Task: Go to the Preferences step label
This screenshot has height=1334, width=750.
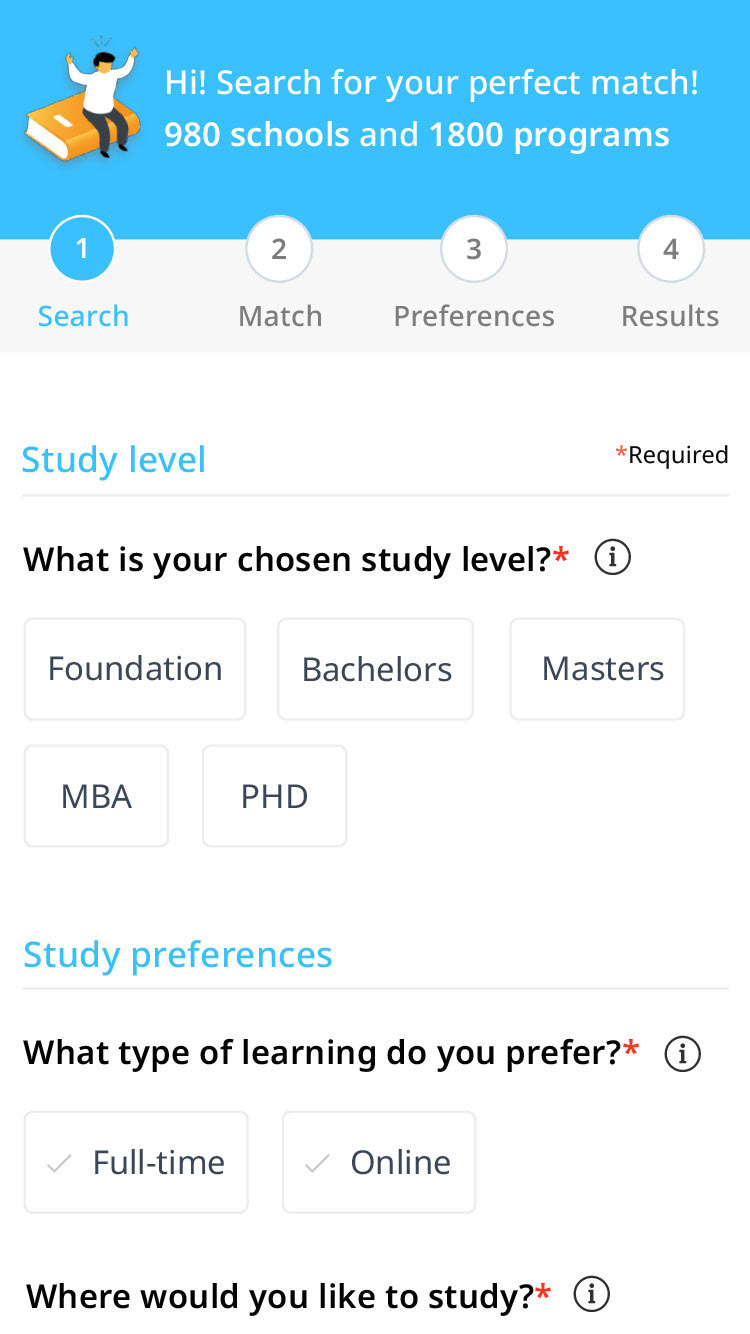Action: [474, 316]
